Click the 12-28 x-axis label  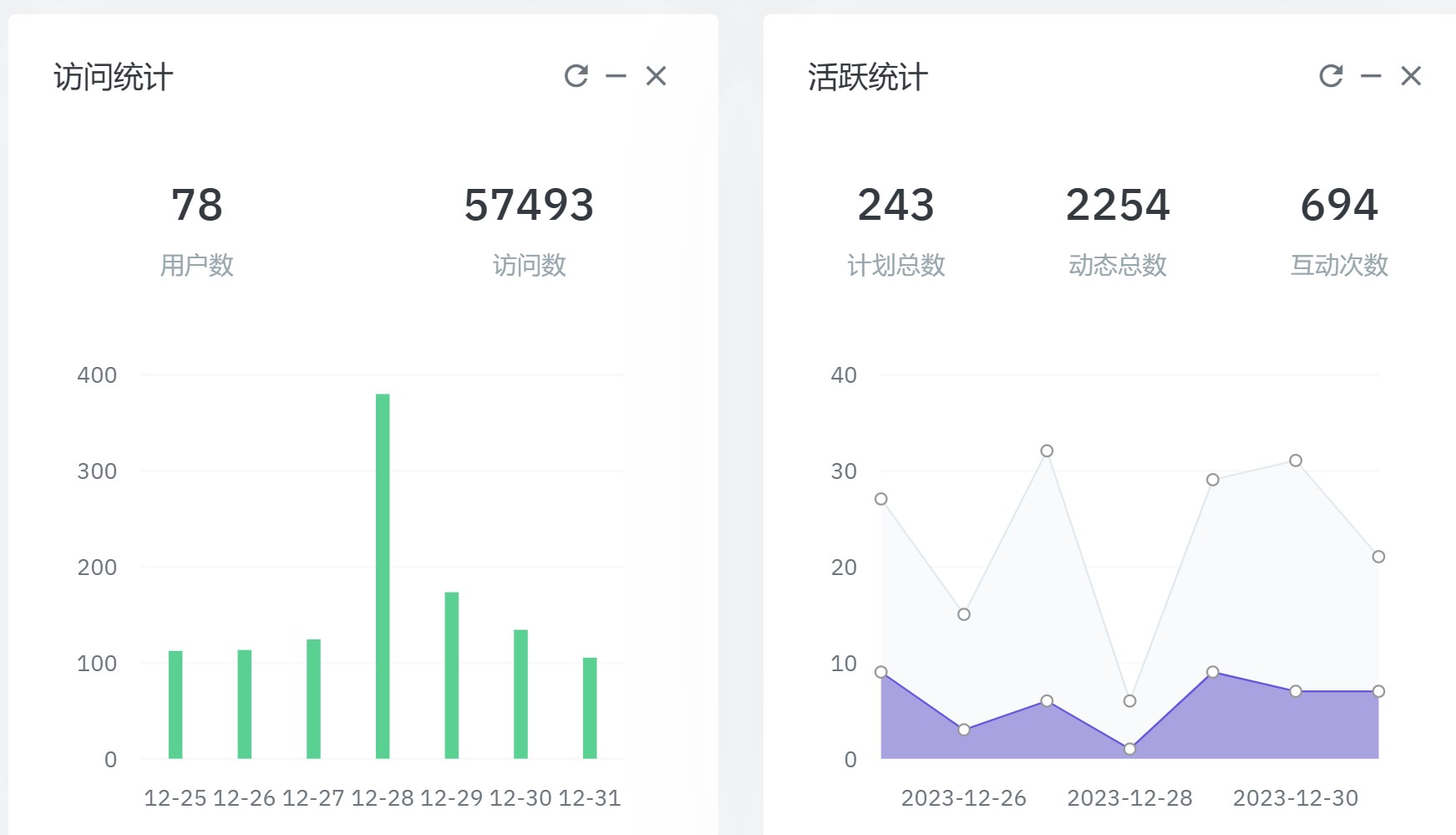(383, 798)
